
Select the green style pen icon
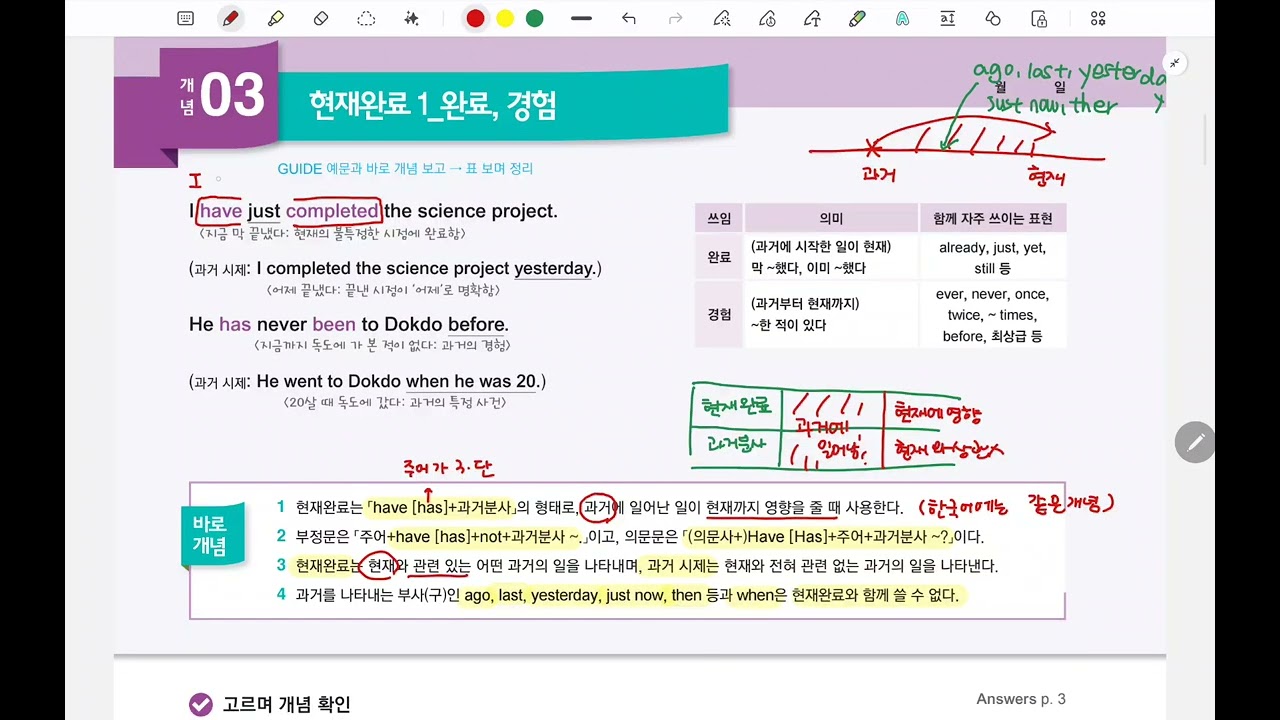click(857, 18)
